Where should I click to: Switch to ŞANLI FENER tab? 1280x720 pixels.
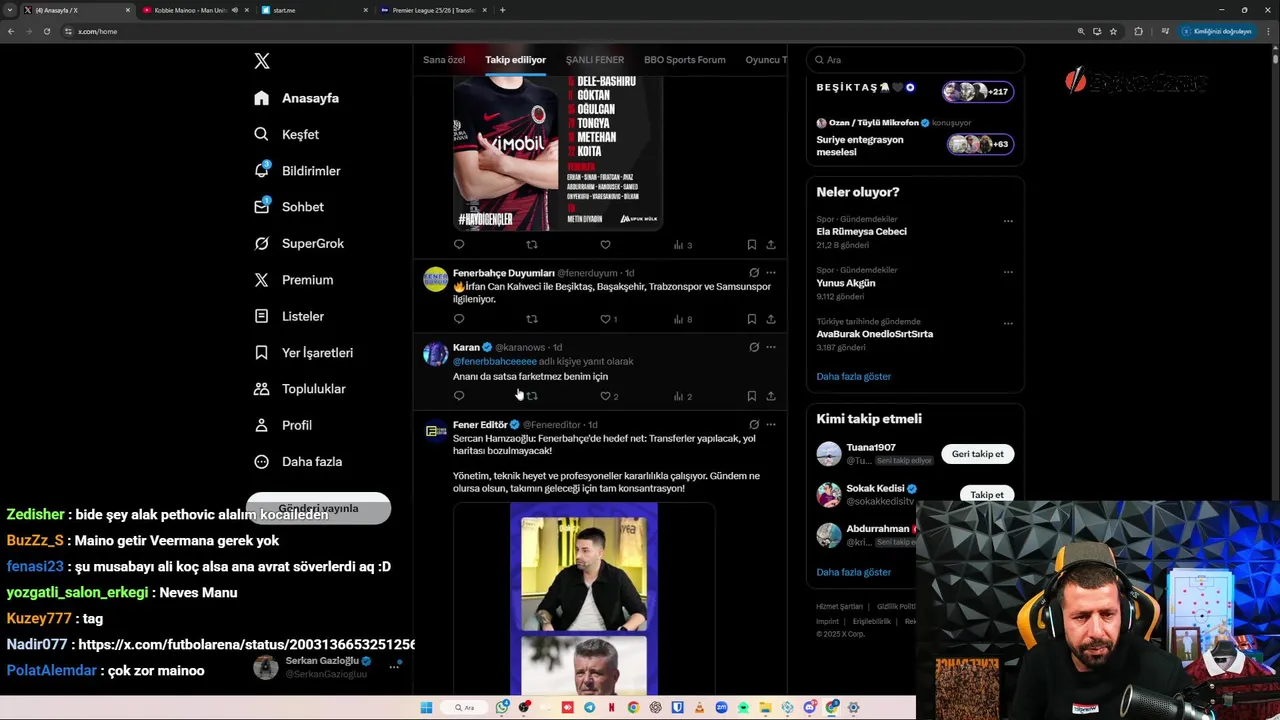click(x=595, y=60)
